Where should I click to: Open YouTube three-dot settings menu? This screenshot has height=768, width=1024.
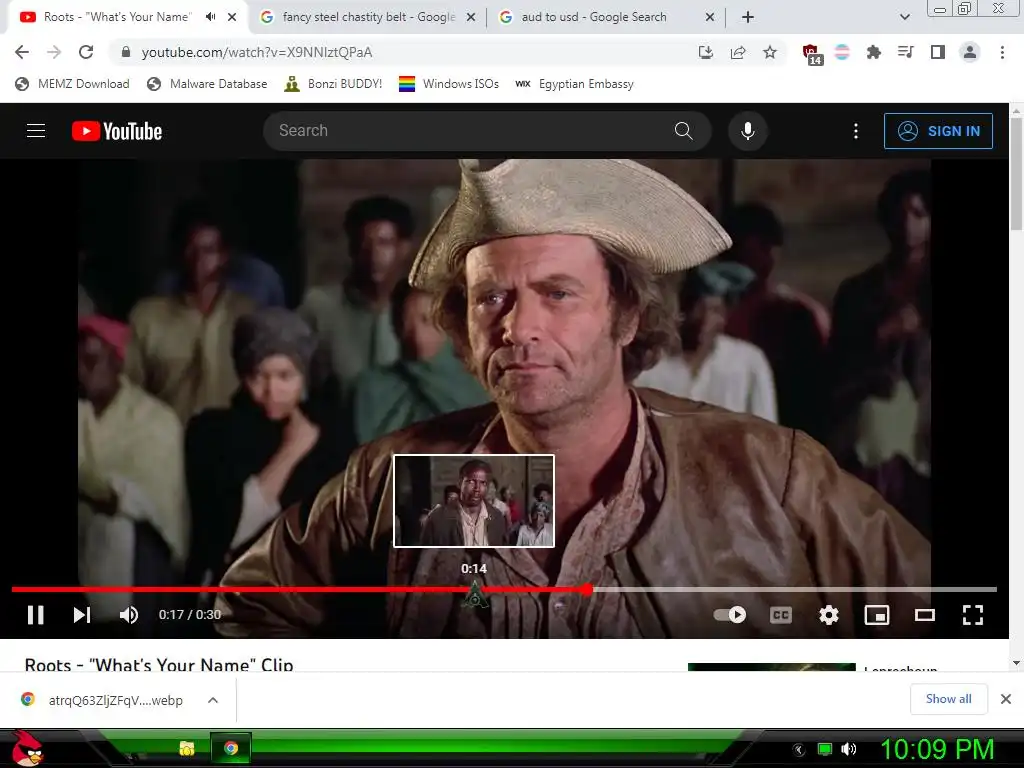tap(856, 131)
